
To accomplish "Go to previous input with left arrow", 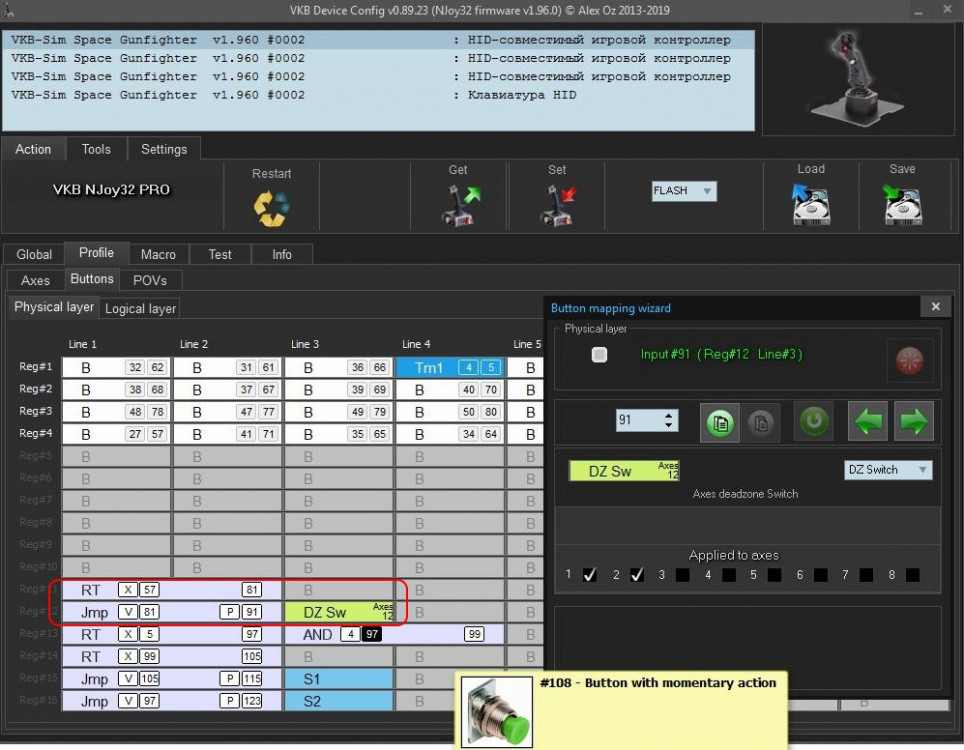I will [x=866, y=421].
